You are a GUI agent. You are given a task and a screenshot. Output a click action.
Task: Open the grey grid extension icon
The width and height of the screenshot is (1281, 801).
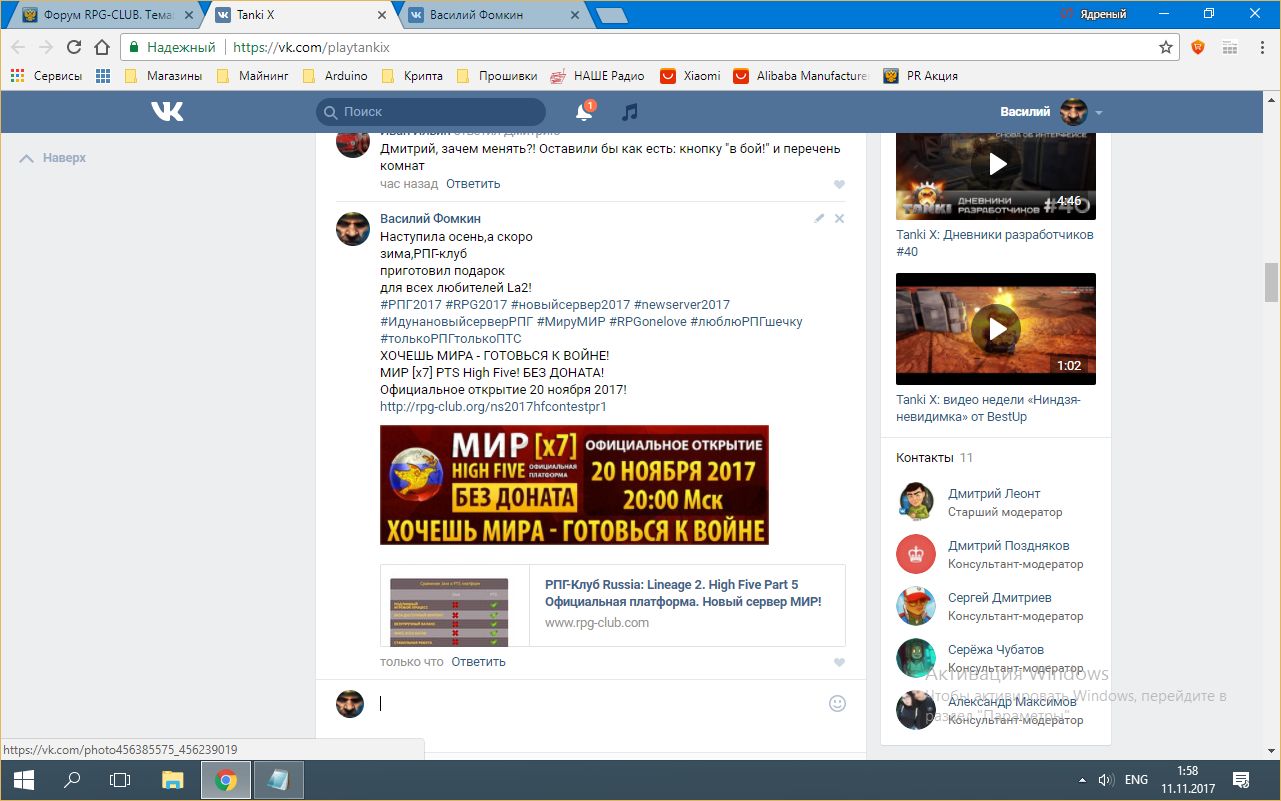1230,47
